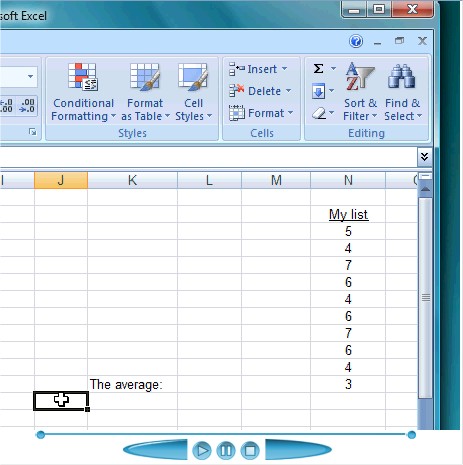
Task: Open Number group dialog launcher
Action: pyautogui.click(x=33, y=132)
